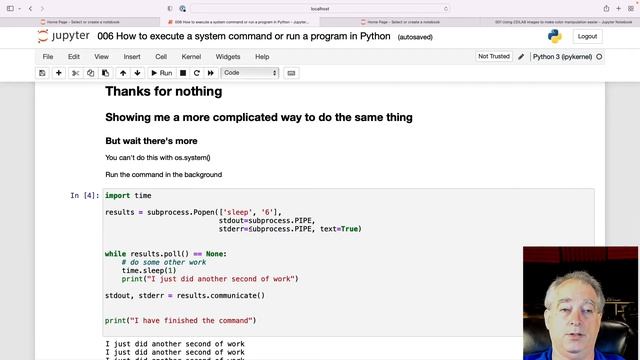The image size is (640, 360).
Task: Click the (autosaved) status text
Action: point(415,37)
